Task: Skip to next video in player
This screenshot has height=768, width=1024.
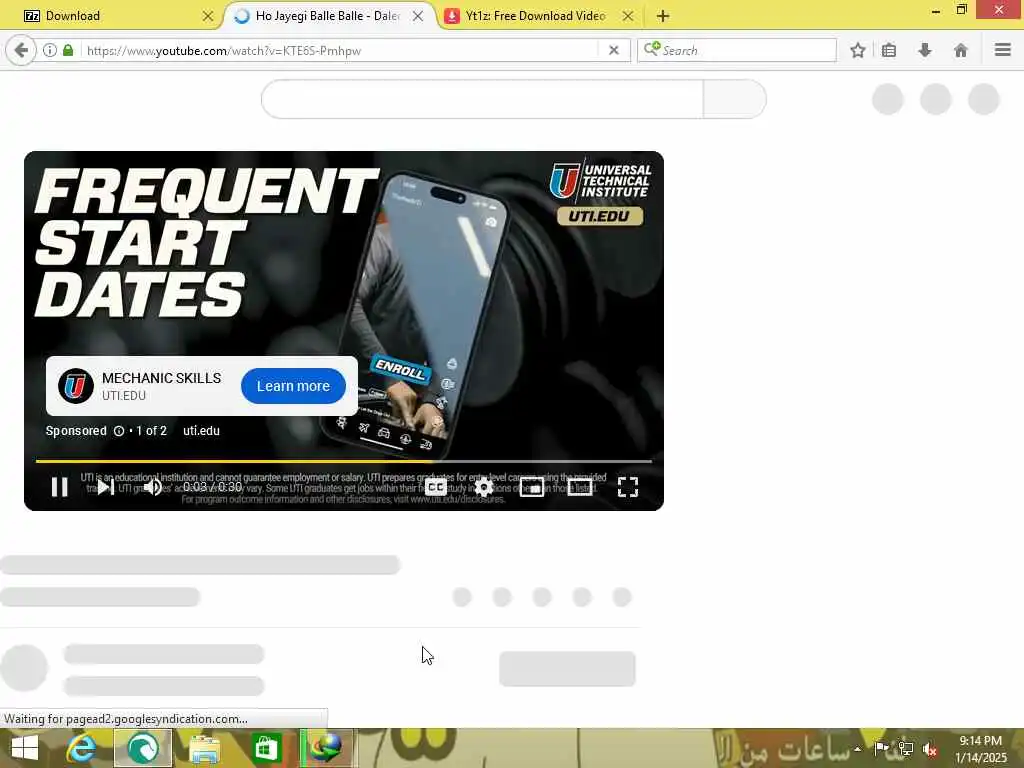Action: click(105, 487)
